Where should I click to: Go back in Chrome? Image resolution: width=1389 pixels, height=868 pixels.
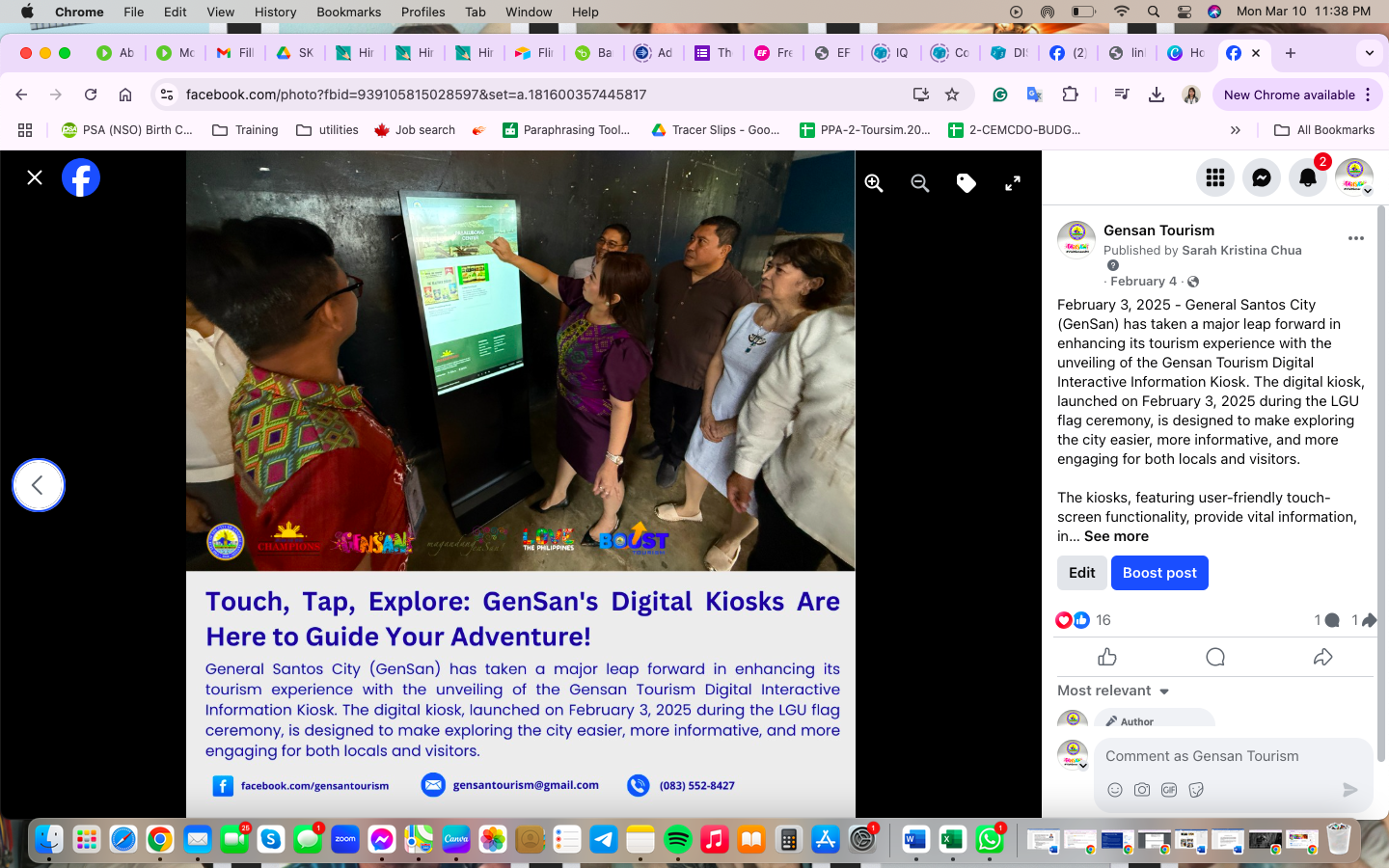tap(21, 95)
